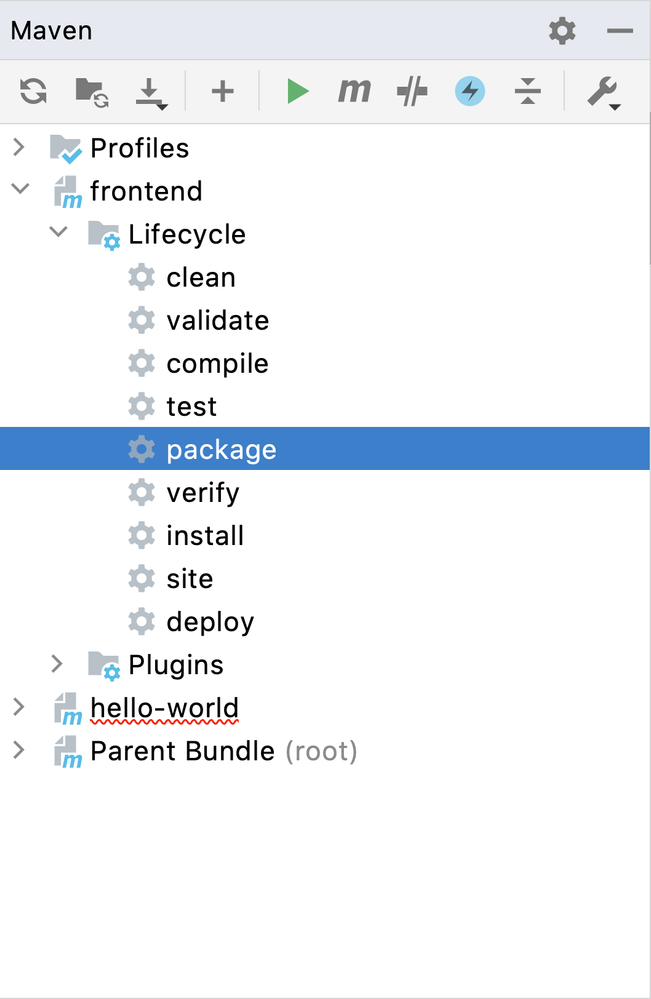Expand the hello-world module

18,707
